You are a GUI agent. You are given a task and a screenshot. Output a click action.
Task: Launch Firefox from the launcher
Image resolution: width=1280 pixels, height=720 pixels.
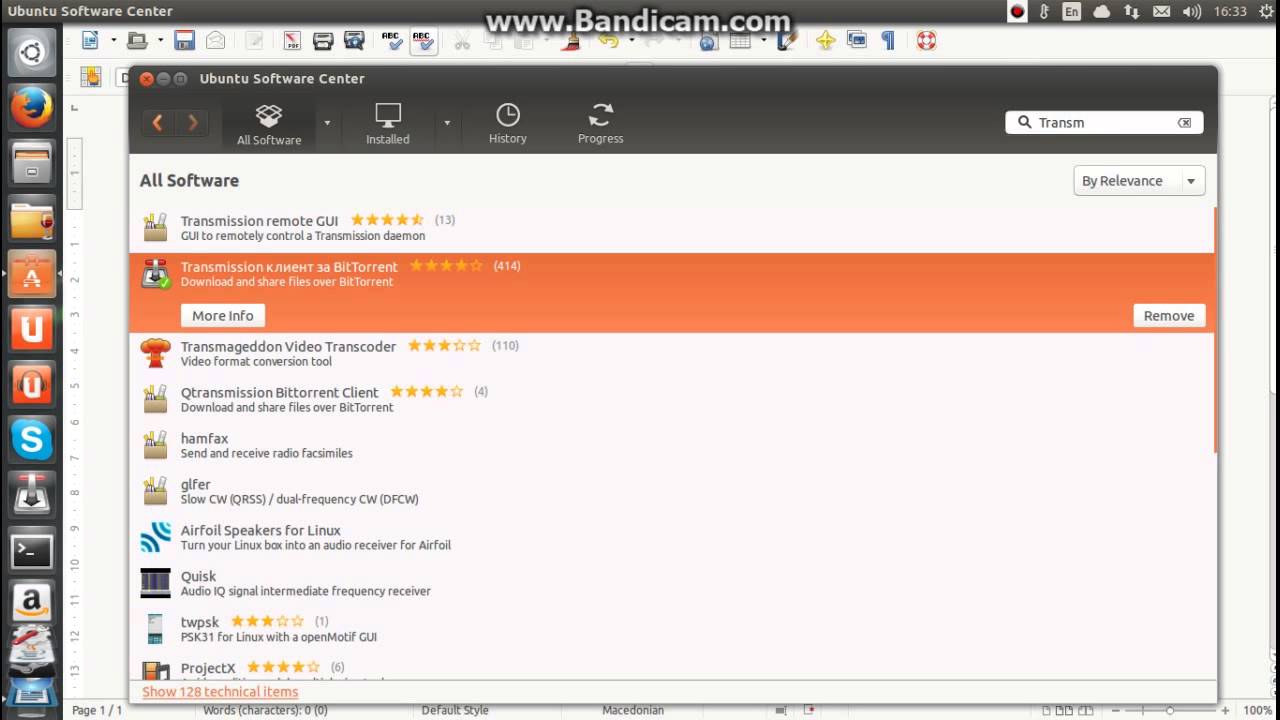click(x=32, y=108)
